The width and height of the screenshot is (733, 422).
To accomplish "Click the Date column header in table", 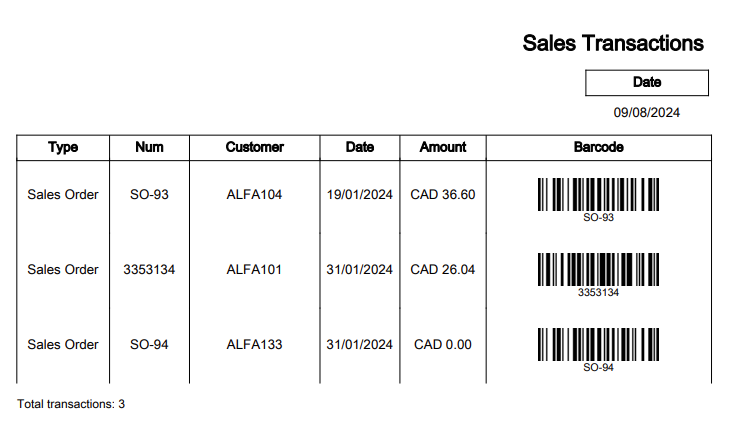I will (x=359, y=147).
